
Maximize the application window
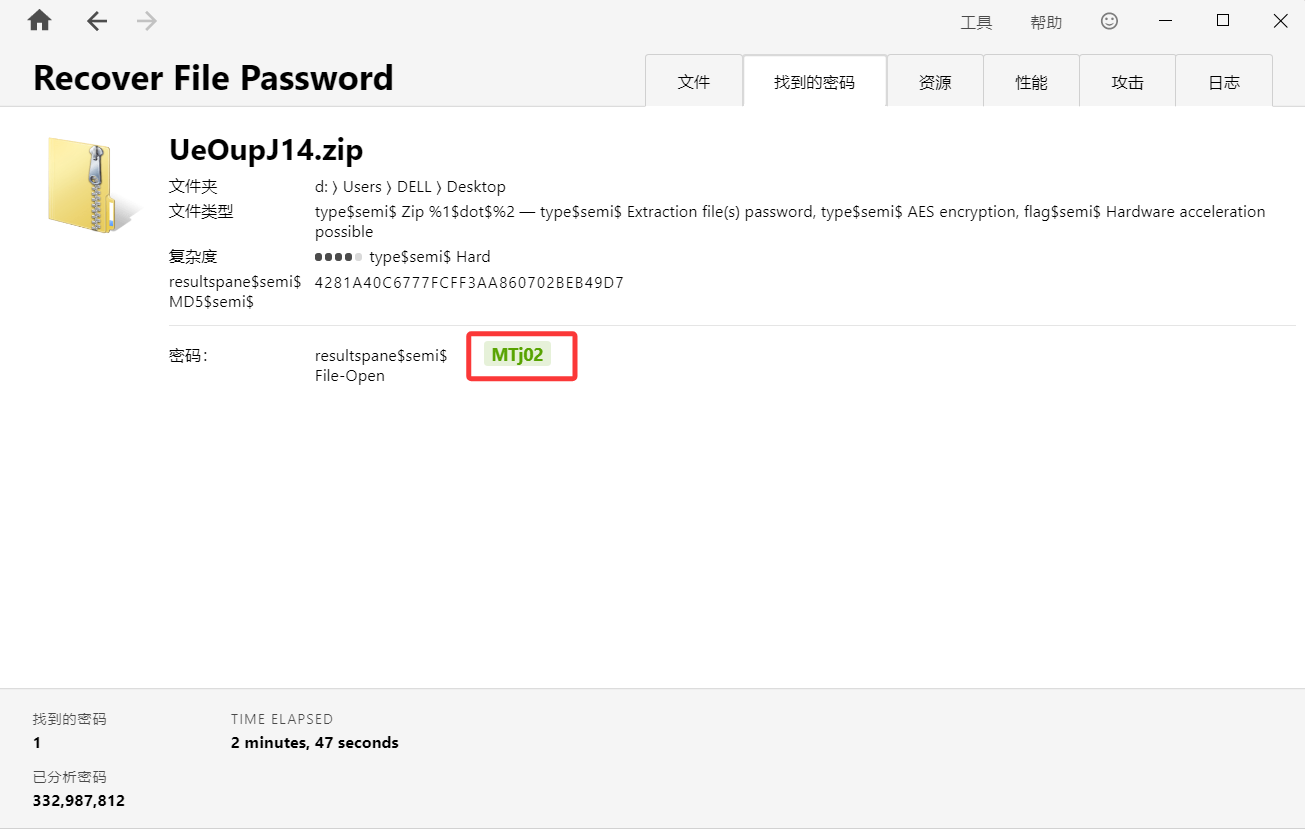point(1223,20)
